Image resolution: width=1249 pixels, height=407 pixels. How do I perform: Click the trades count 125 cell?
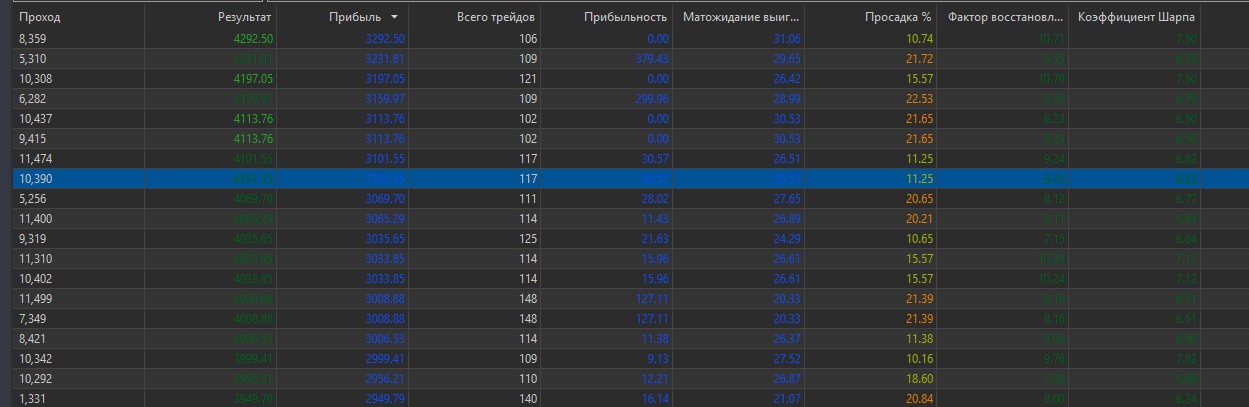pyautogui.click(x=528, y=239)
